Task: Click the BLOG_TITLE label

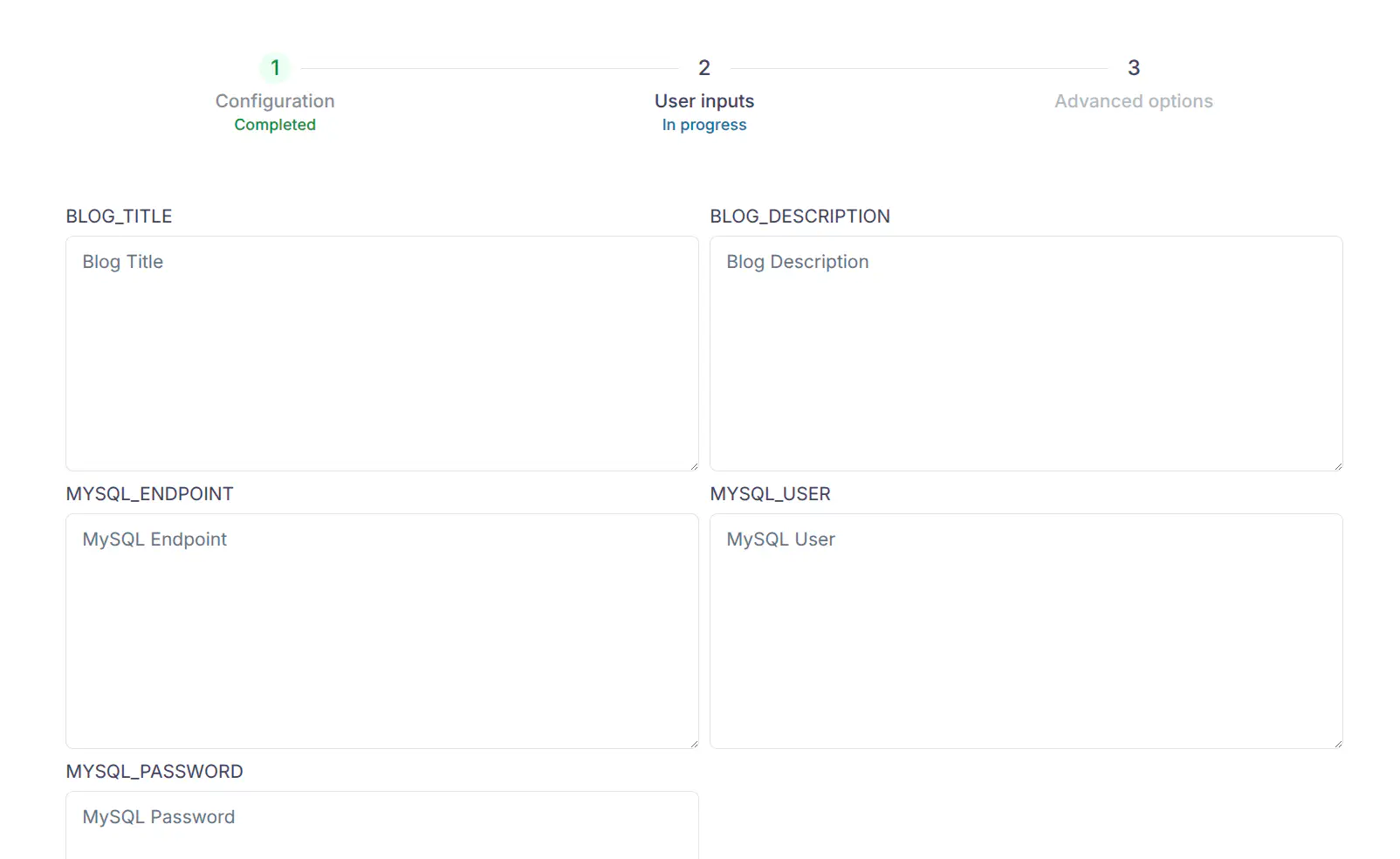Action: tap(119, 216)
